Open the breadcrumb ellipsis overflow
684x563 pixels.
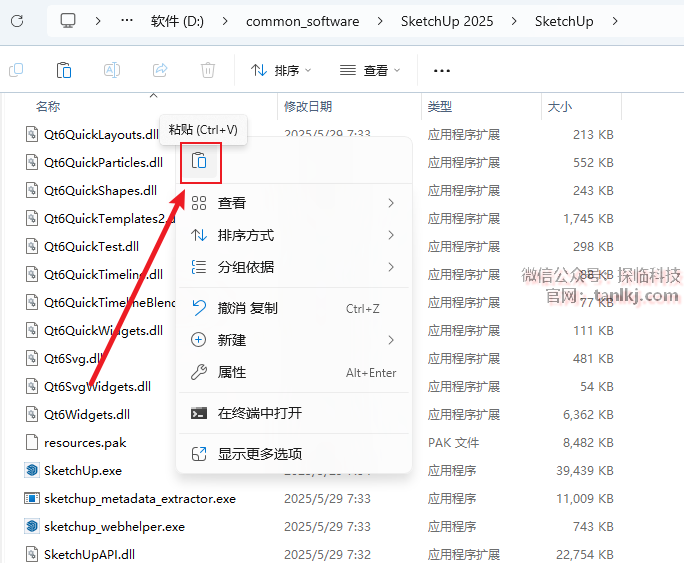pyautogui.click(x=127, y=20)
